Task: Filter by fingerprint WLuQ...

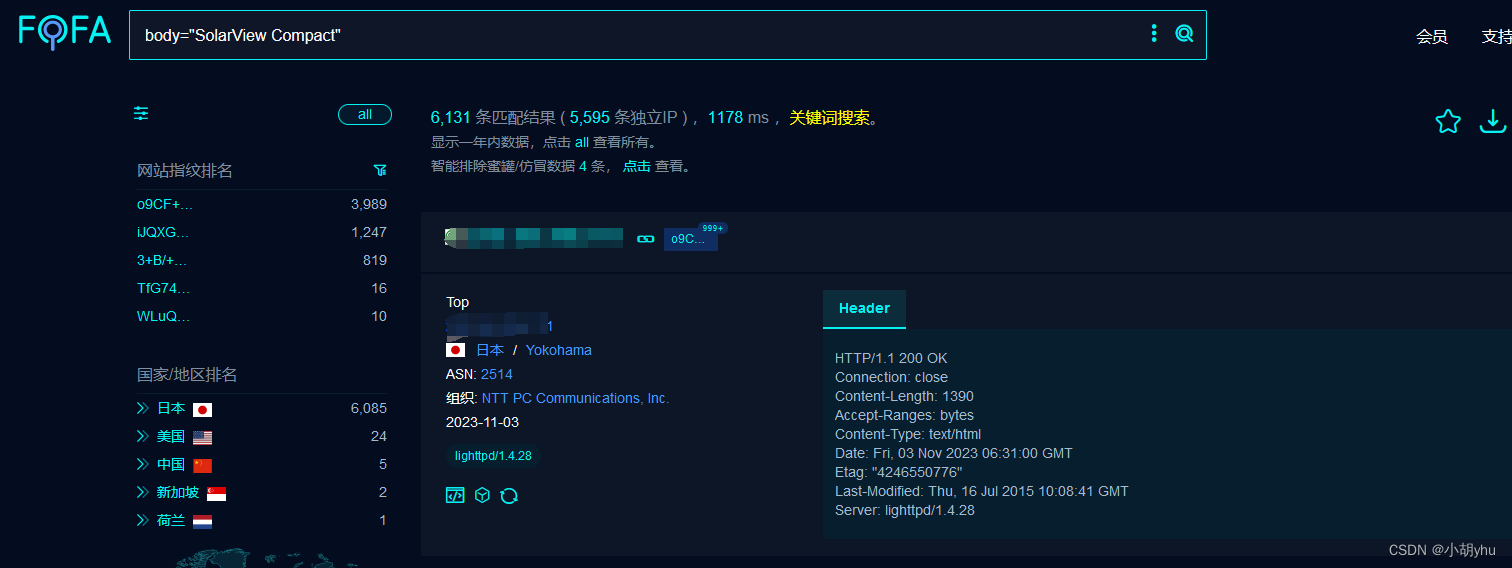Action: point(164,316)
